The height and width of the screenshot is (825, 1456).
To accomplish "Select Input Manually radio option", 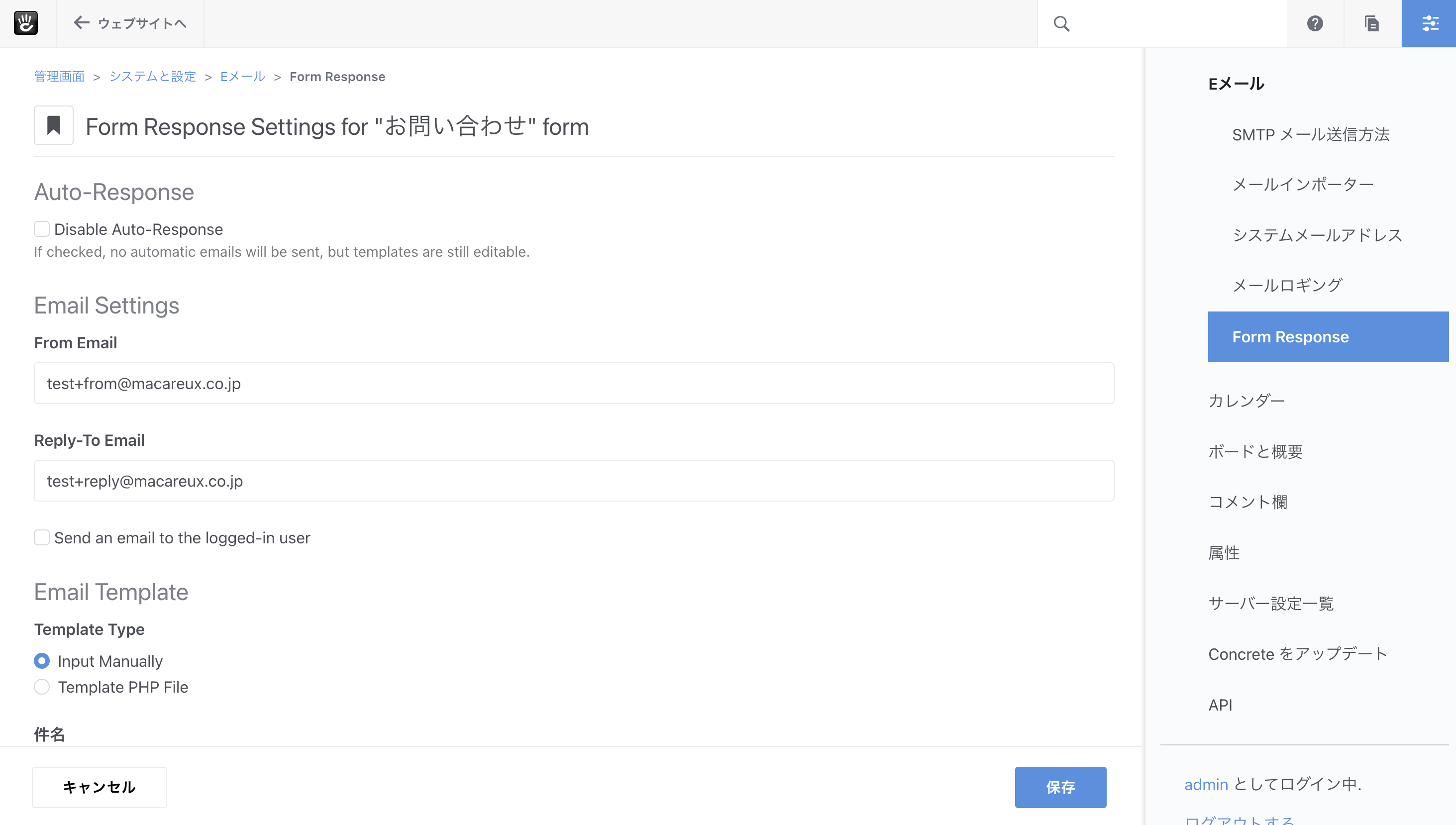I will (42, 661).
